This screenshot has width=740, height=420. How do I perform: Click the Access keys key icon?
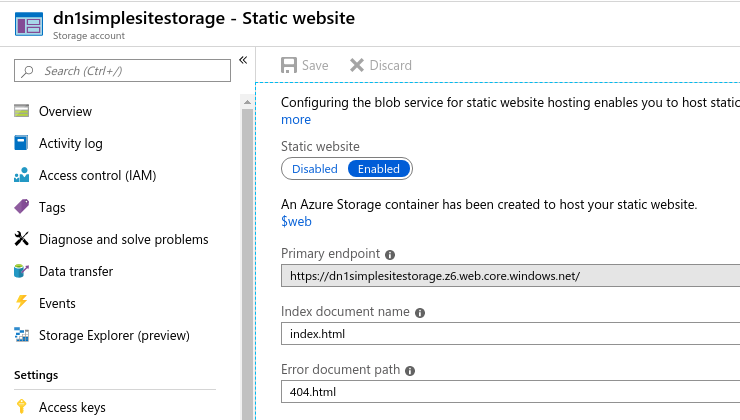click(22, 407)
